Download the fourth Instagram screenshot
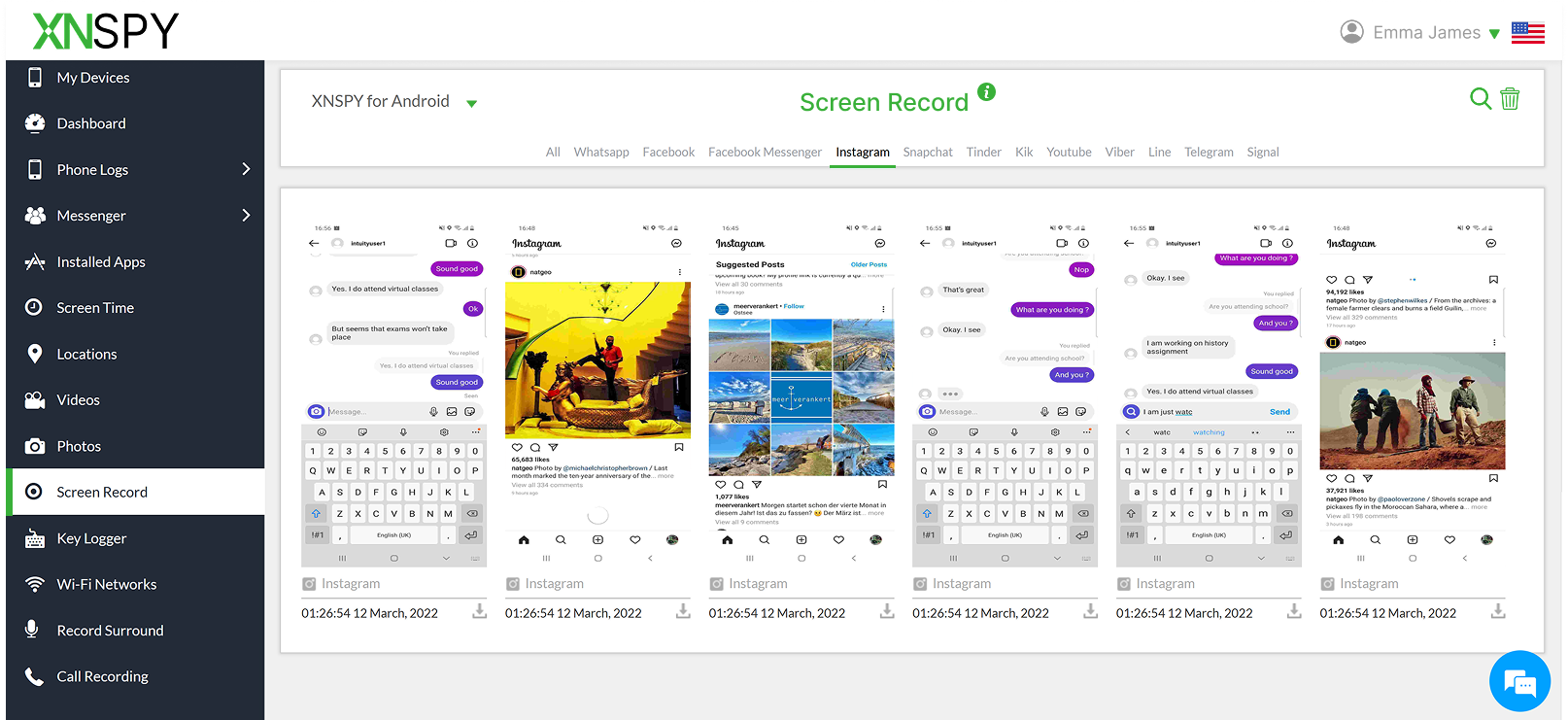 pyautogui.click(x=1091, y=612)
